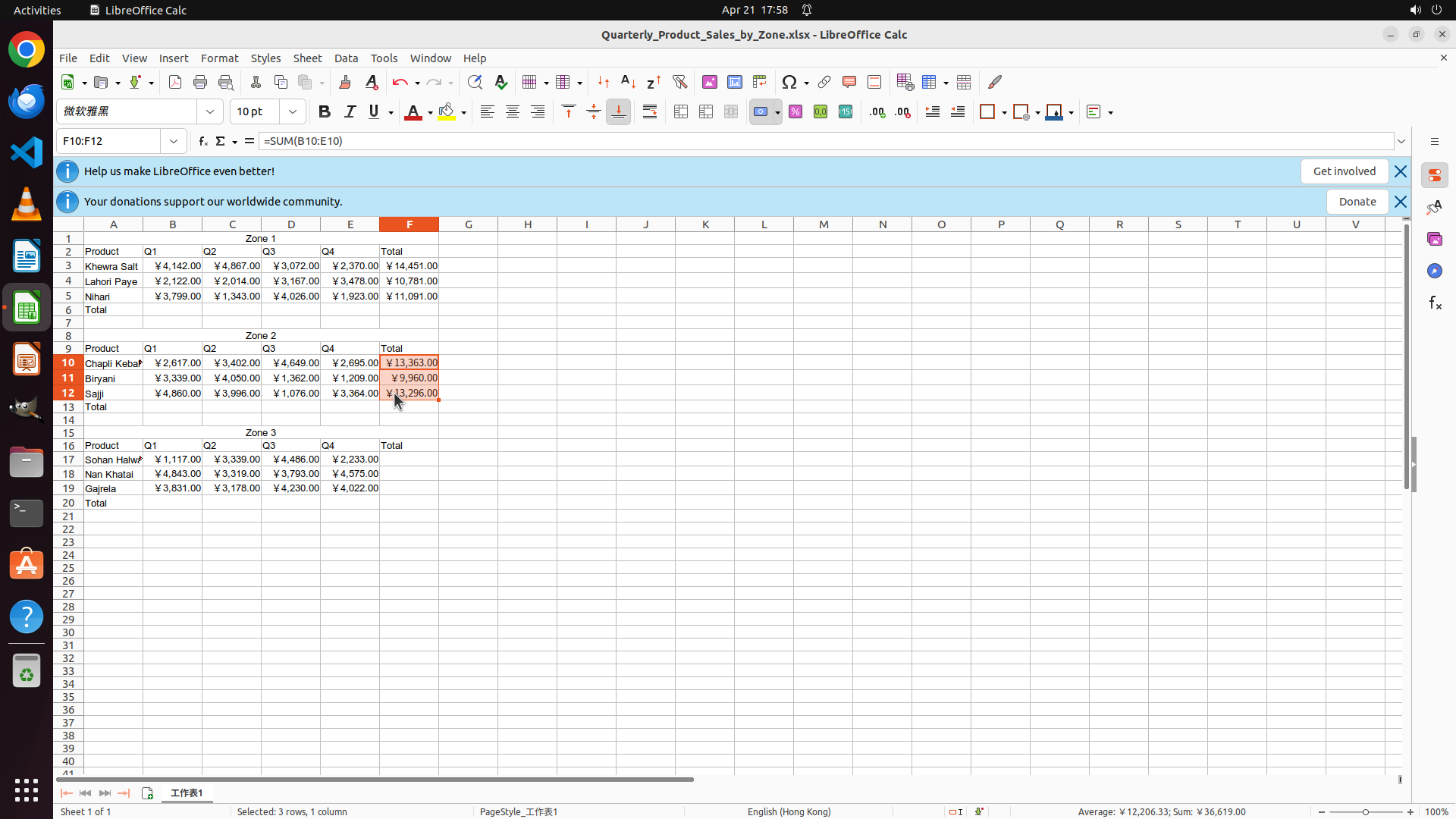Expand the font name dropdown

click(210, 112)
